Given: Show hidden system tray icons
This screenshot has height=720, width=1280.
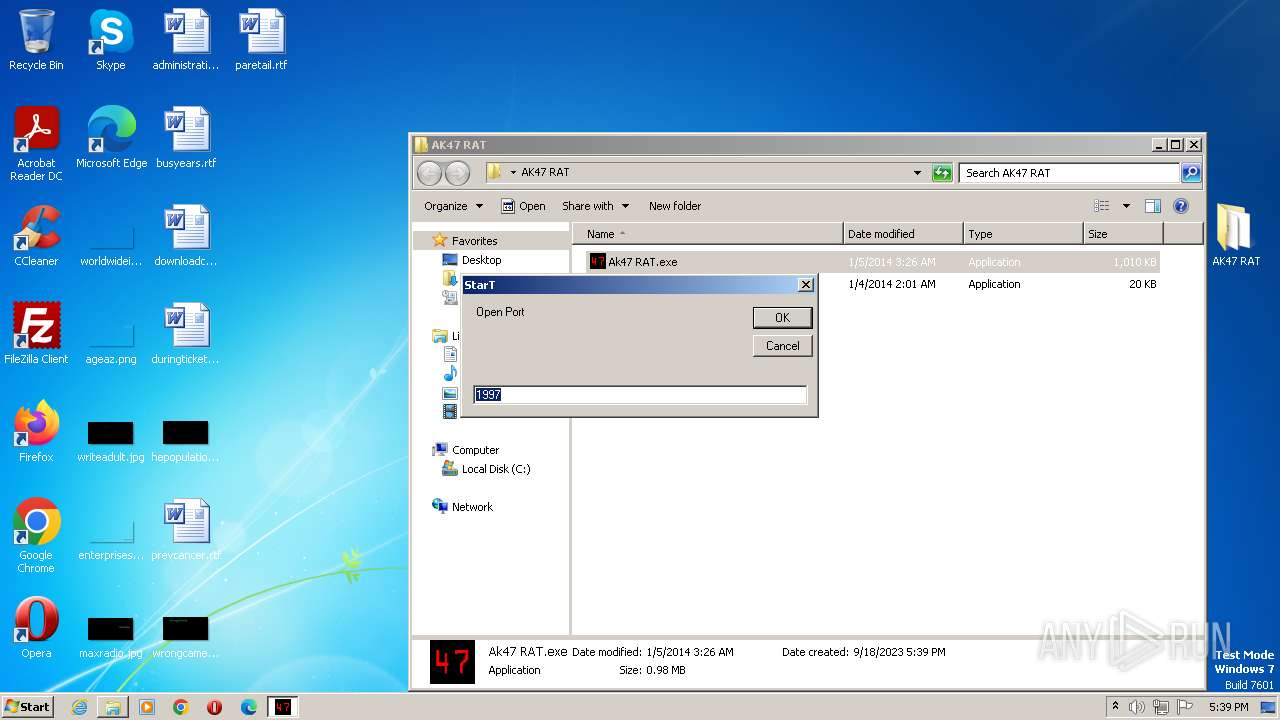Looking at the screenshot, I should click(1115, 707).
